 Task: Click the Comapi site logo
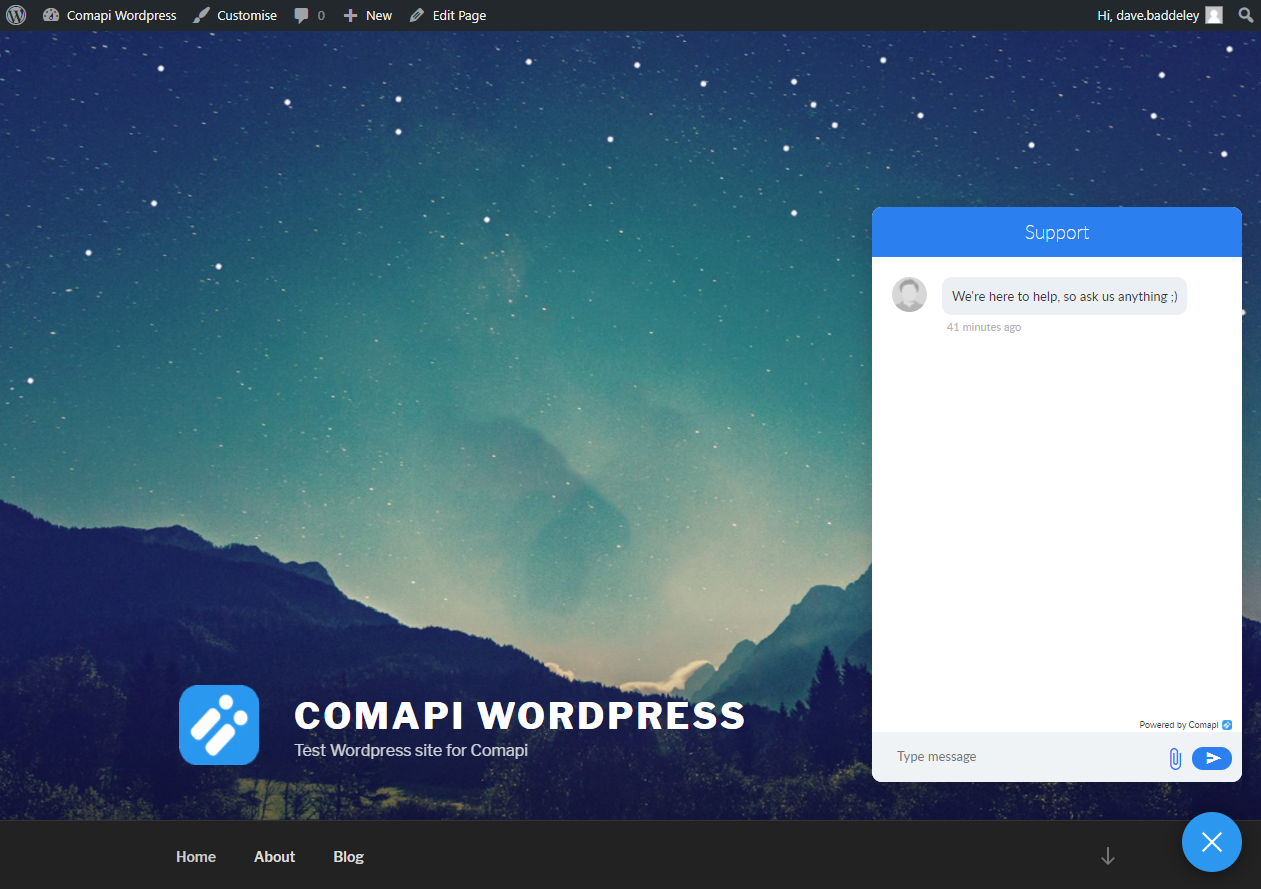click(x=219, y=725)
